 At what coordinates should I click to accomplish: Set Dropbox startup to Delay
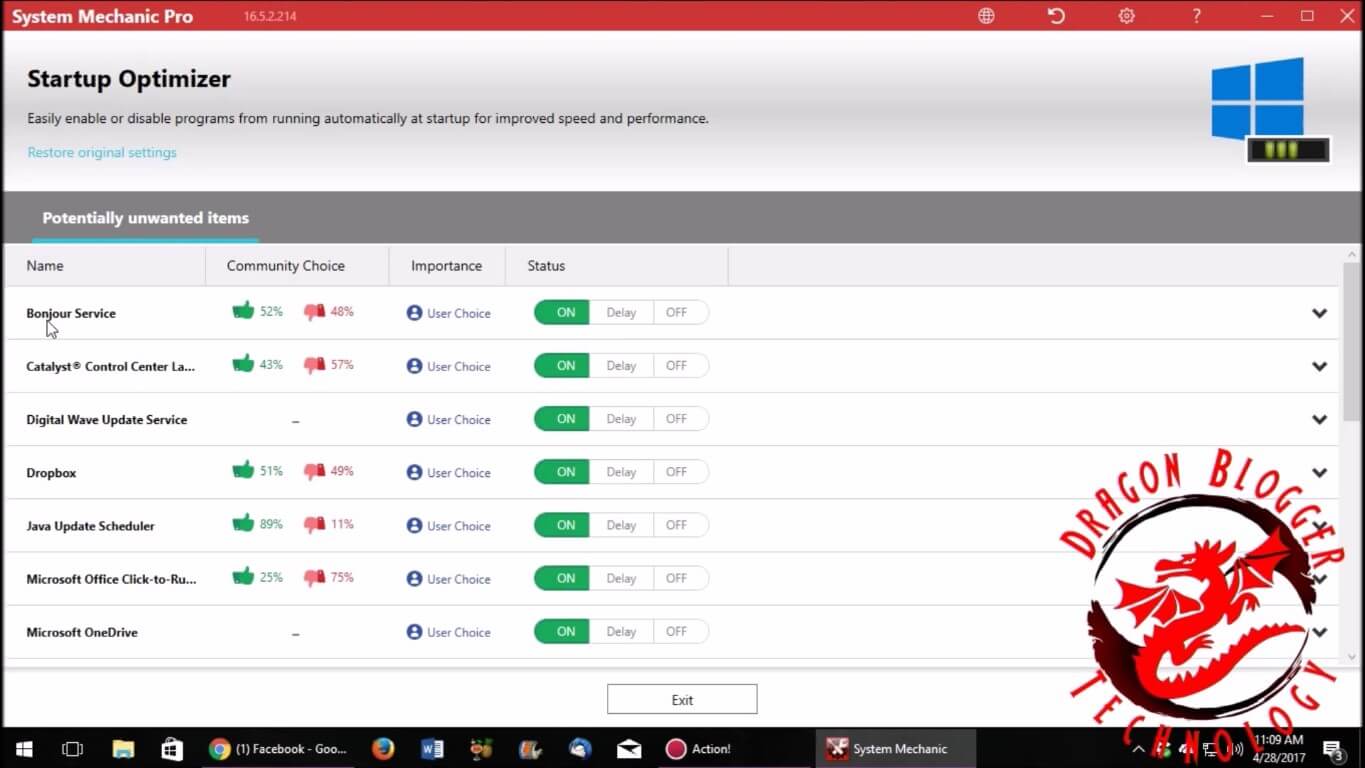tap(621, 472)
